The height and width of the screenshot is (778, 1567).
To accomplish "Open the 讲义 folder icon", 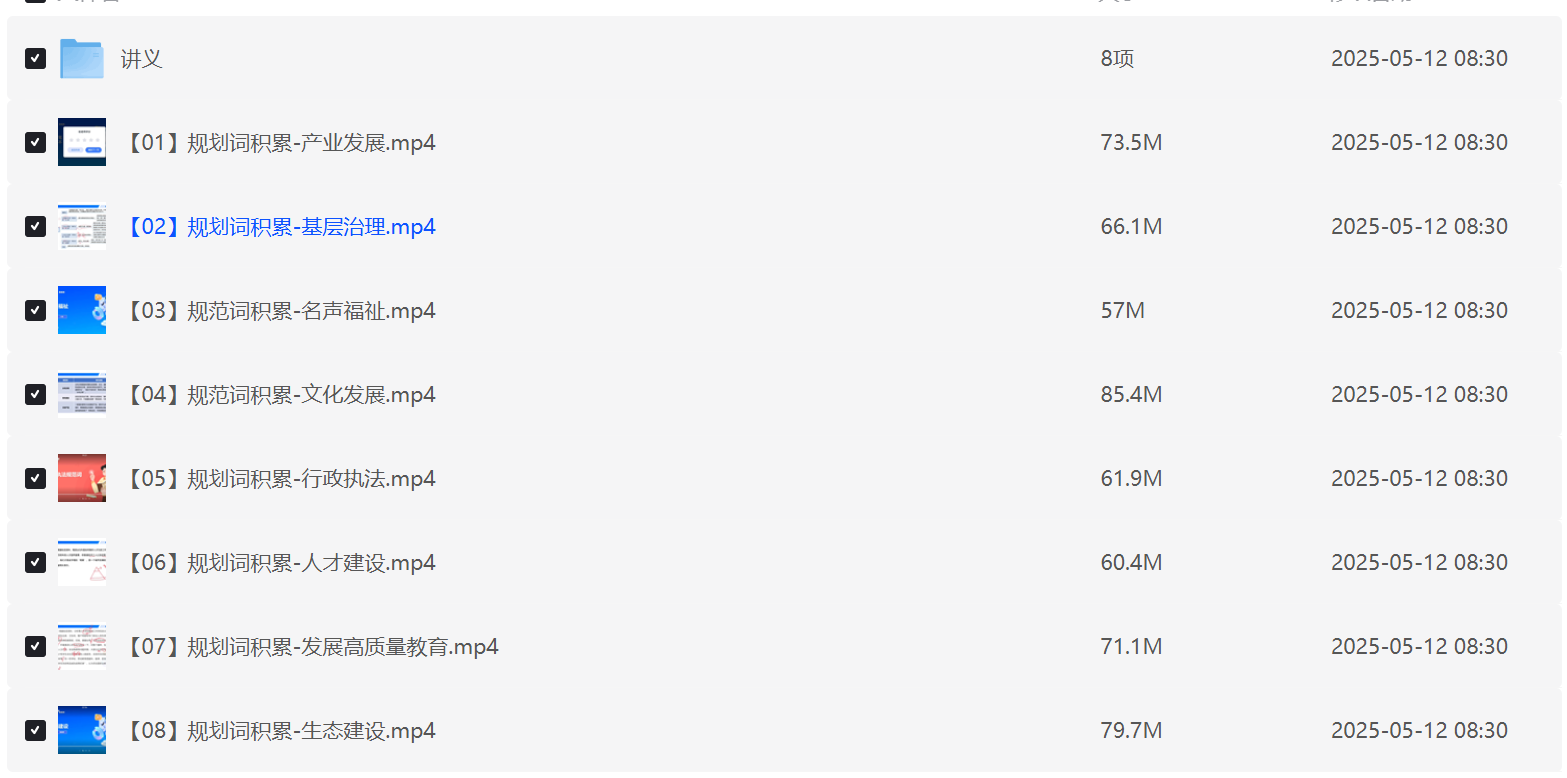I will pos(82,58).
